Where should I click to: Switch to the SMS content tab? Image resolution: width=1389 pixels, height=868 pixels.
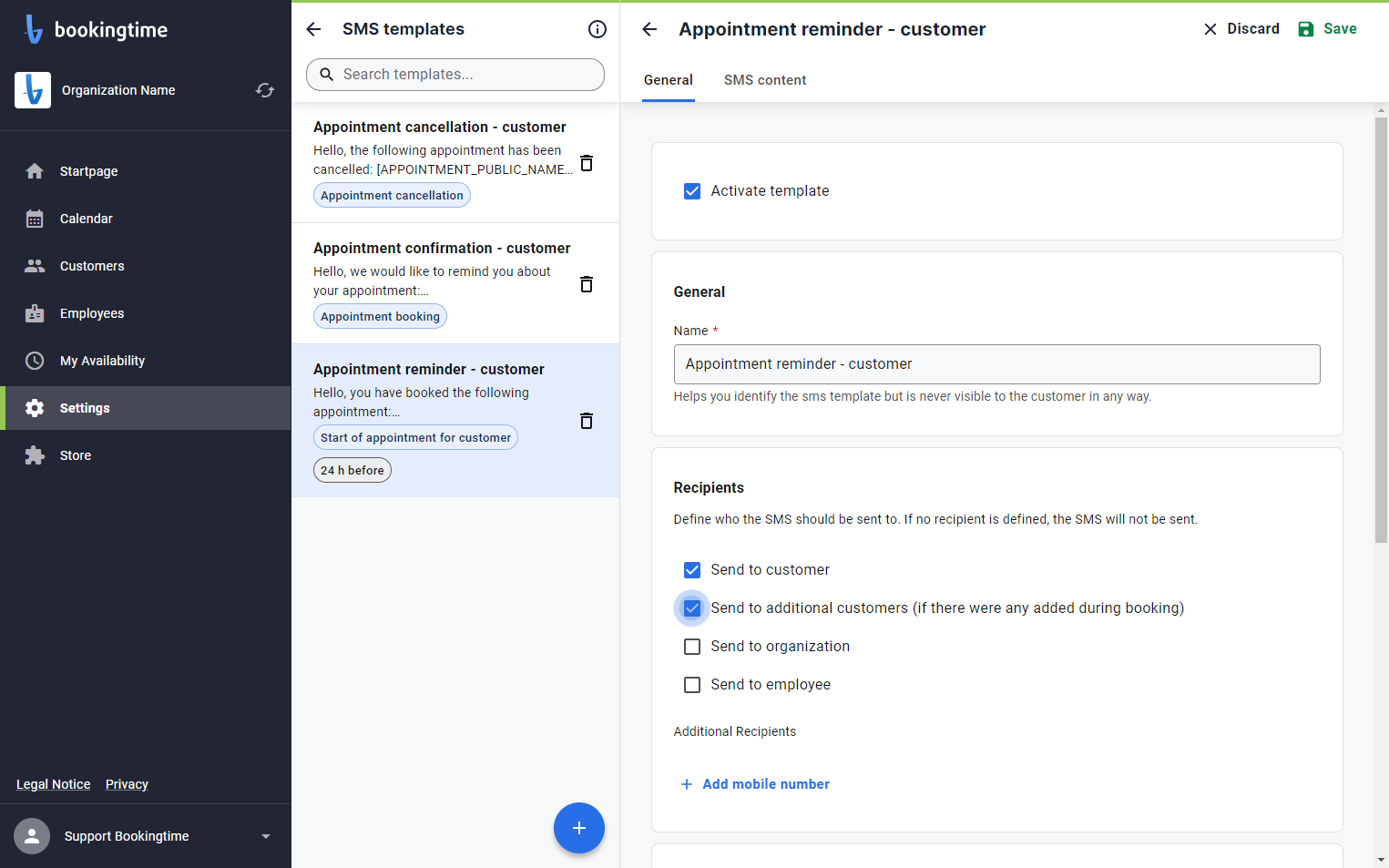click(765, 80)
